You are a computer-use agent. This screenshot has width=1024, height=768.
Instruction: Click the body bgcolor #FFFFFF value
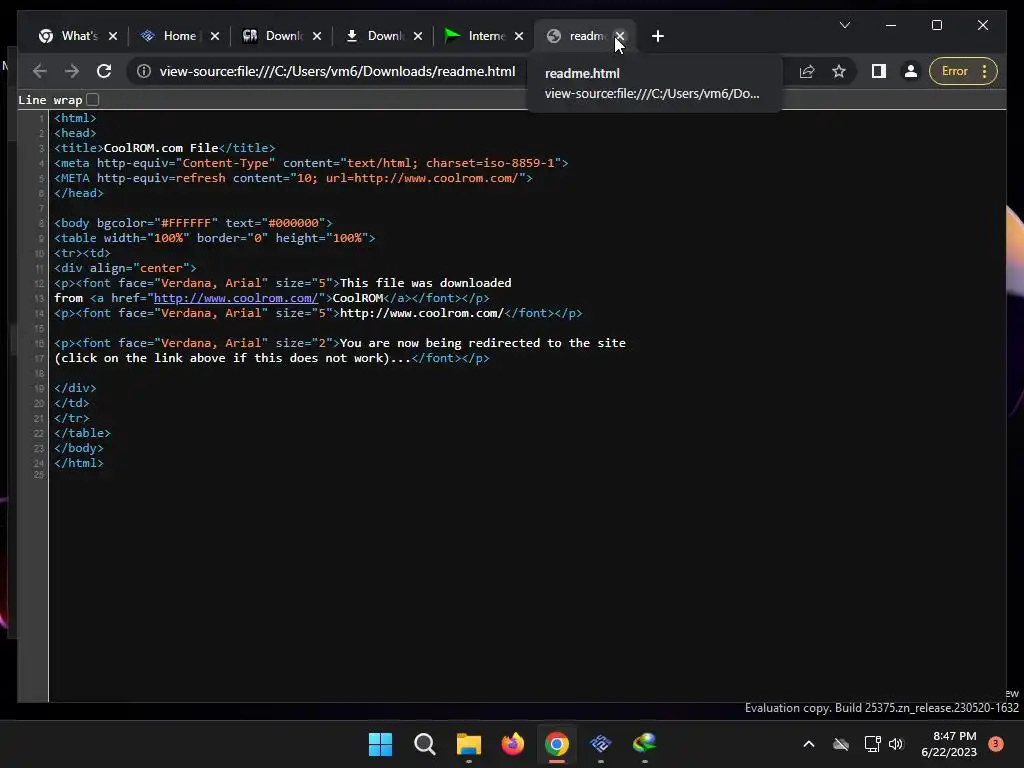click(186, 223)
